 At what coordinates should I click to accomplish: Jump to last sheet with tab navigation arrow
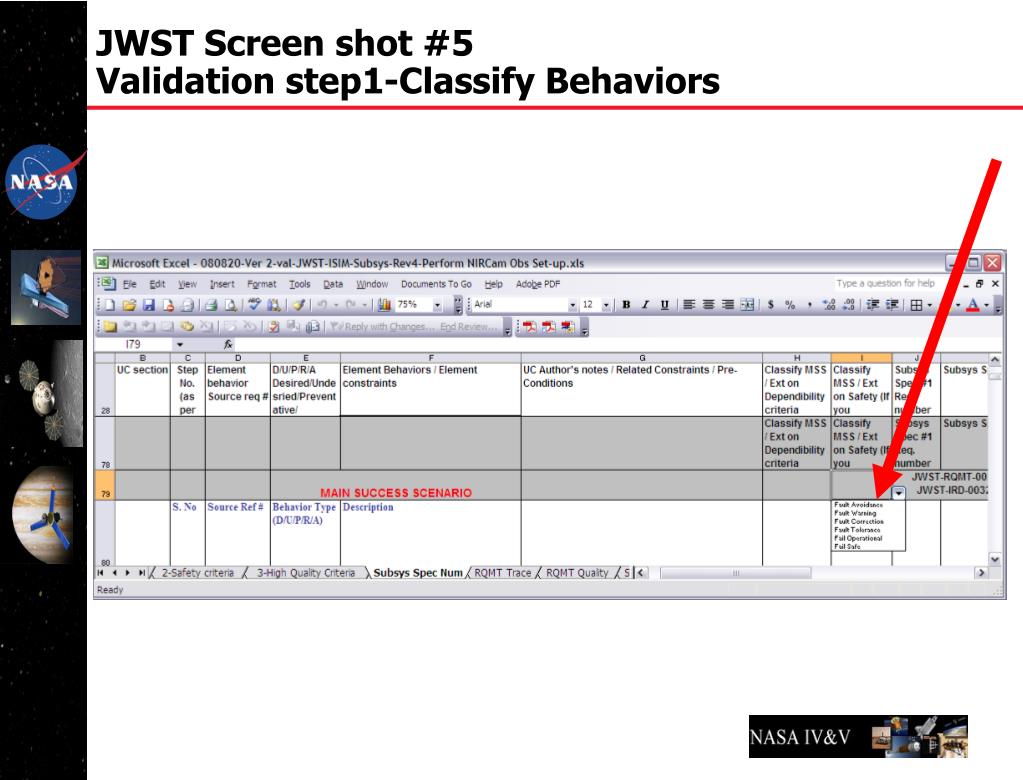point(142,573)
